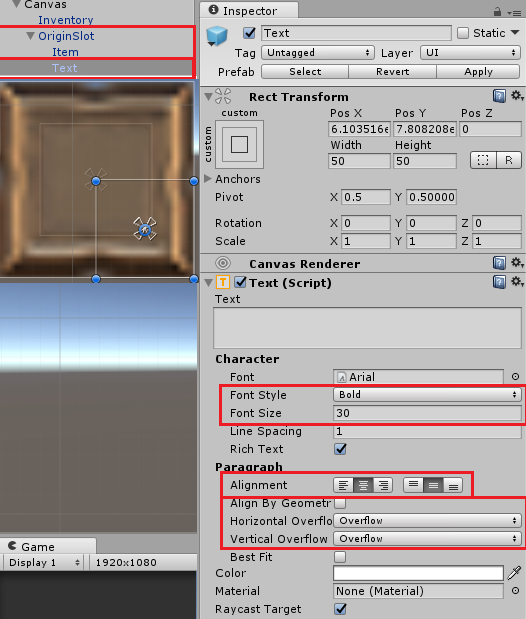This screenshot has width=526, height=619.
Task: Toggle raw edit mode R button
Action: click(x=509, y=160)
